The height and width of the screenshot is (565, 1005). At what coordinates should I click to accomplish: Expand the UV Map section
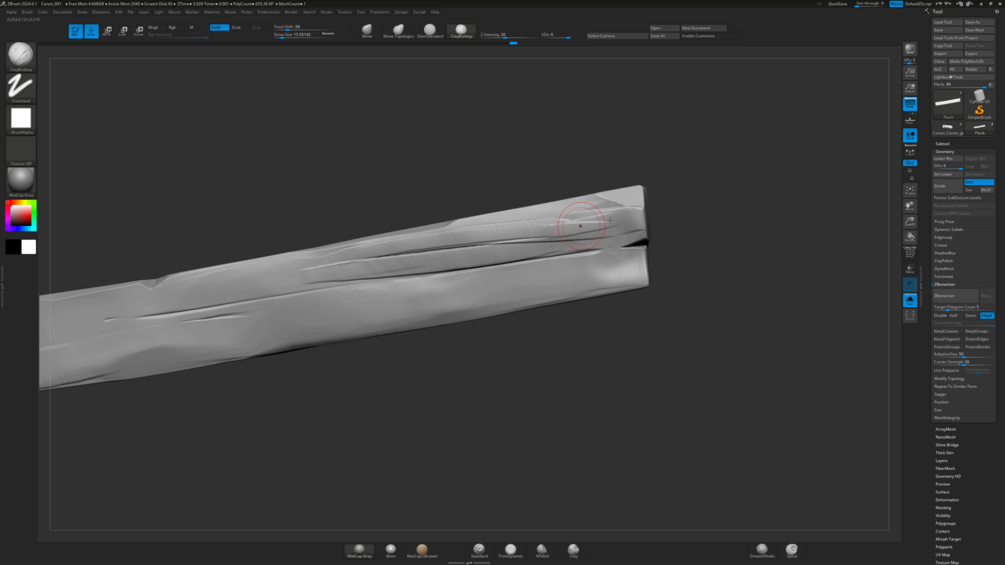coord(943,555)
